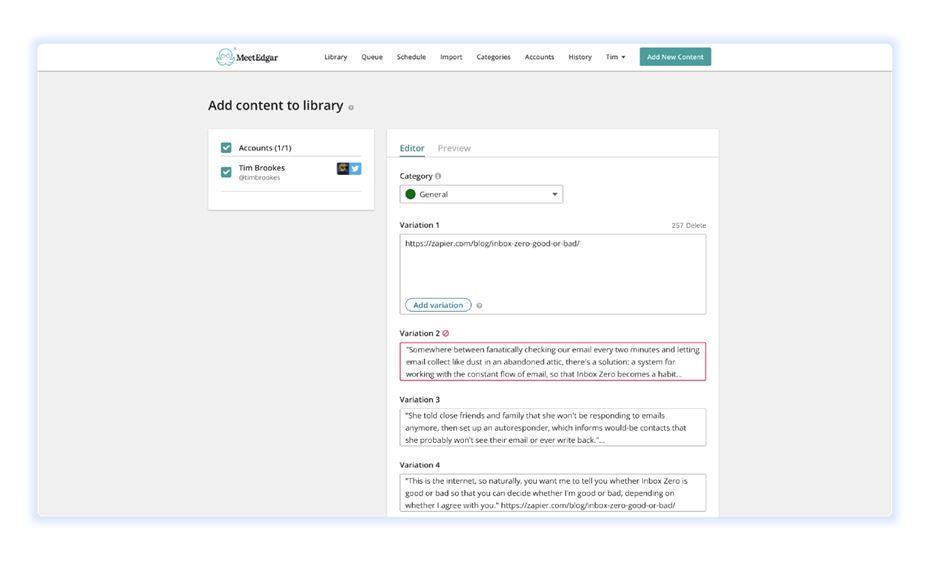Toggle the Accounts (1/1) checkbox
The width and height of the screenshot is (940, 564).
click(x=226, y=148)
